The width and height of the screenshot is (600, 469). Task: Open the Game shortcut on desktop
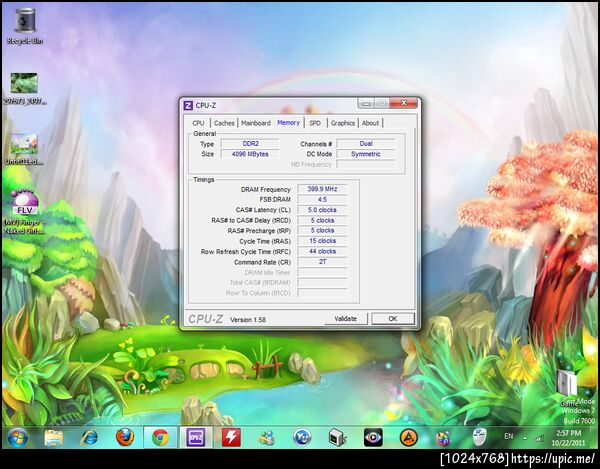(567, 387)
